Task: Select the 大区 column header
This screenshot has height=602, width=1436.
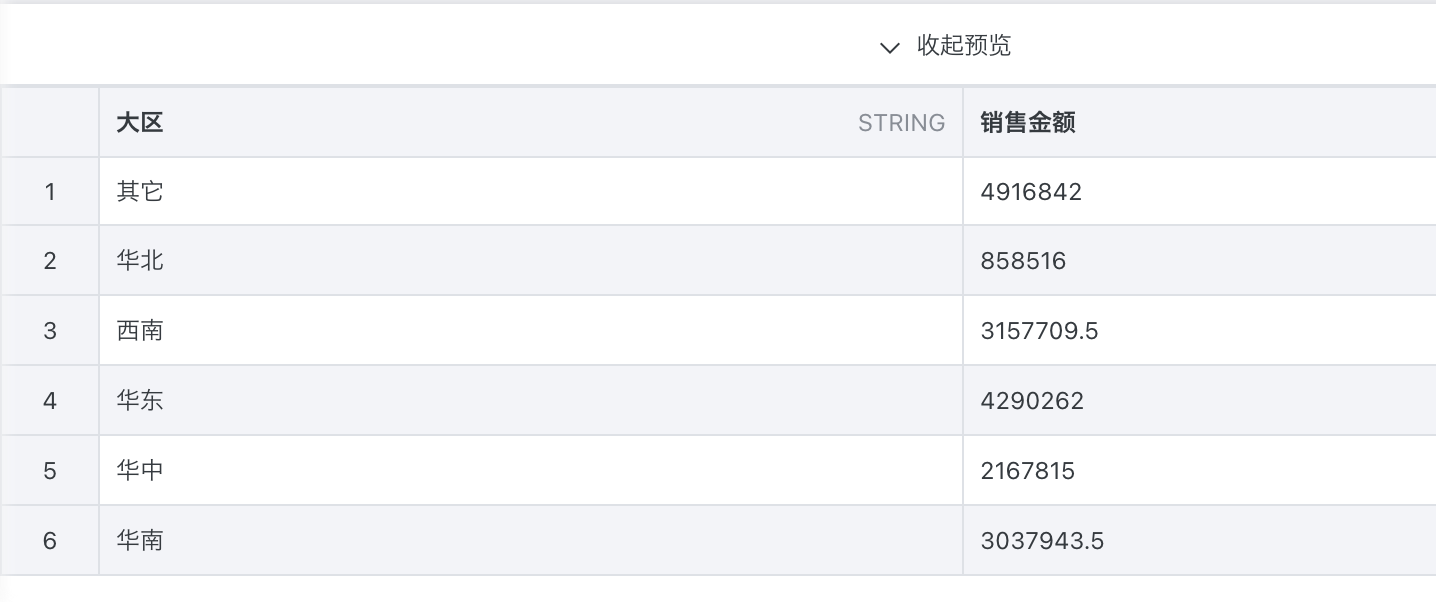Action: coord(140,123)
